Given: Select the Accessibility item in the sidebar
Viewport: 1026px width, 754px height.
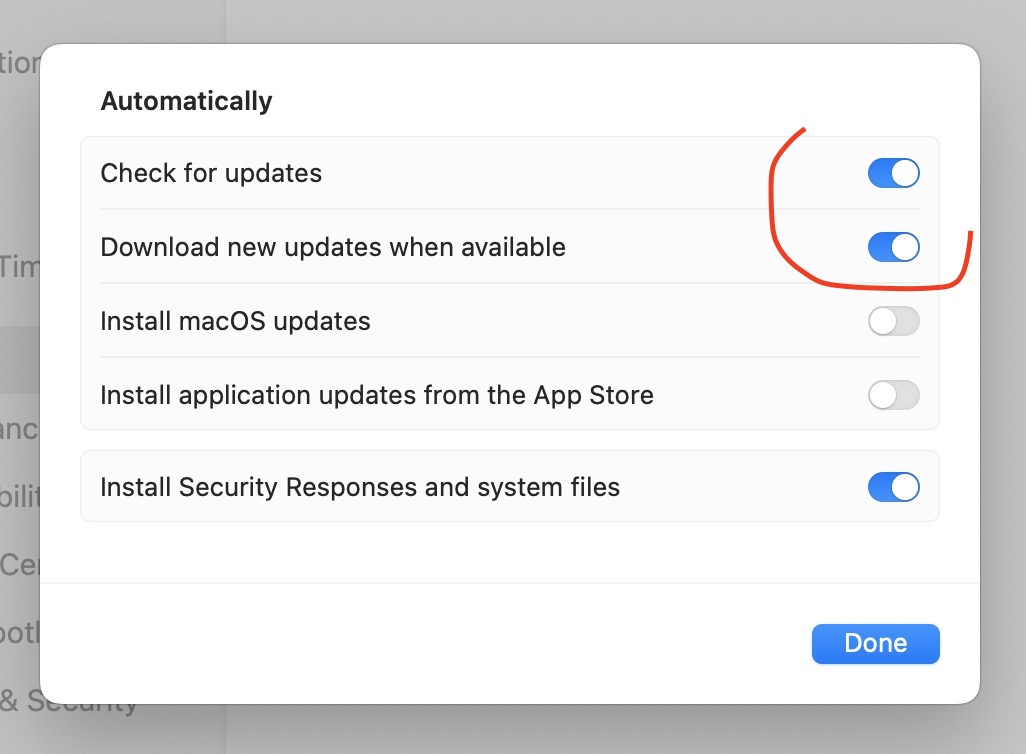Looking at the screenshot, I should pos(18,497).
